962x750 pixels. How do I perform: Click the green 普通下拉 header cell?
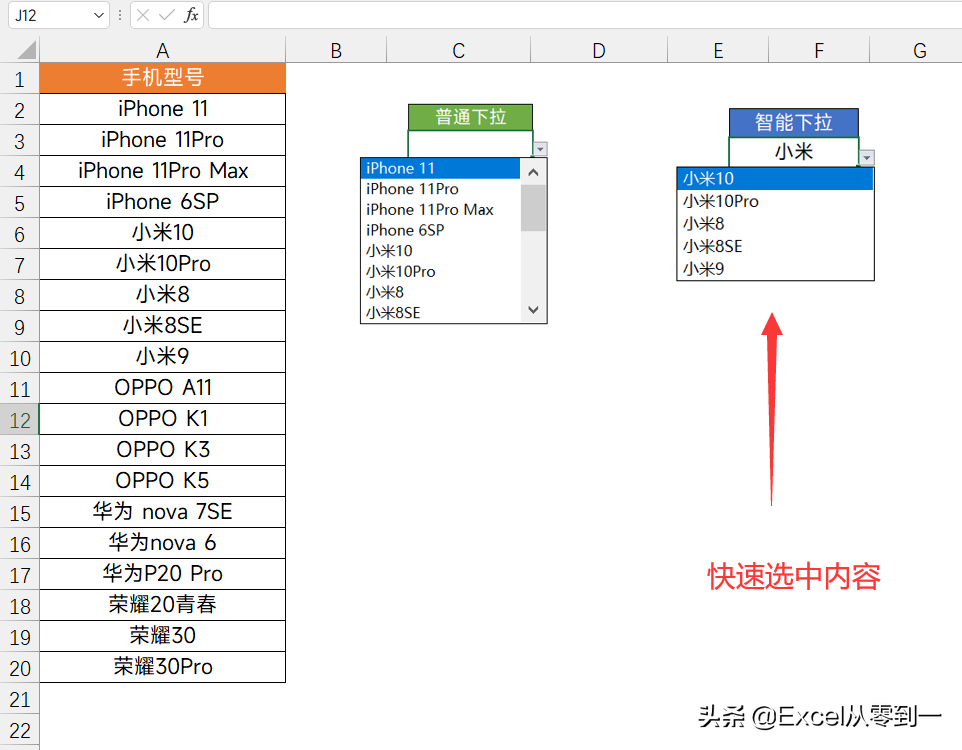(x=470, y=117)
